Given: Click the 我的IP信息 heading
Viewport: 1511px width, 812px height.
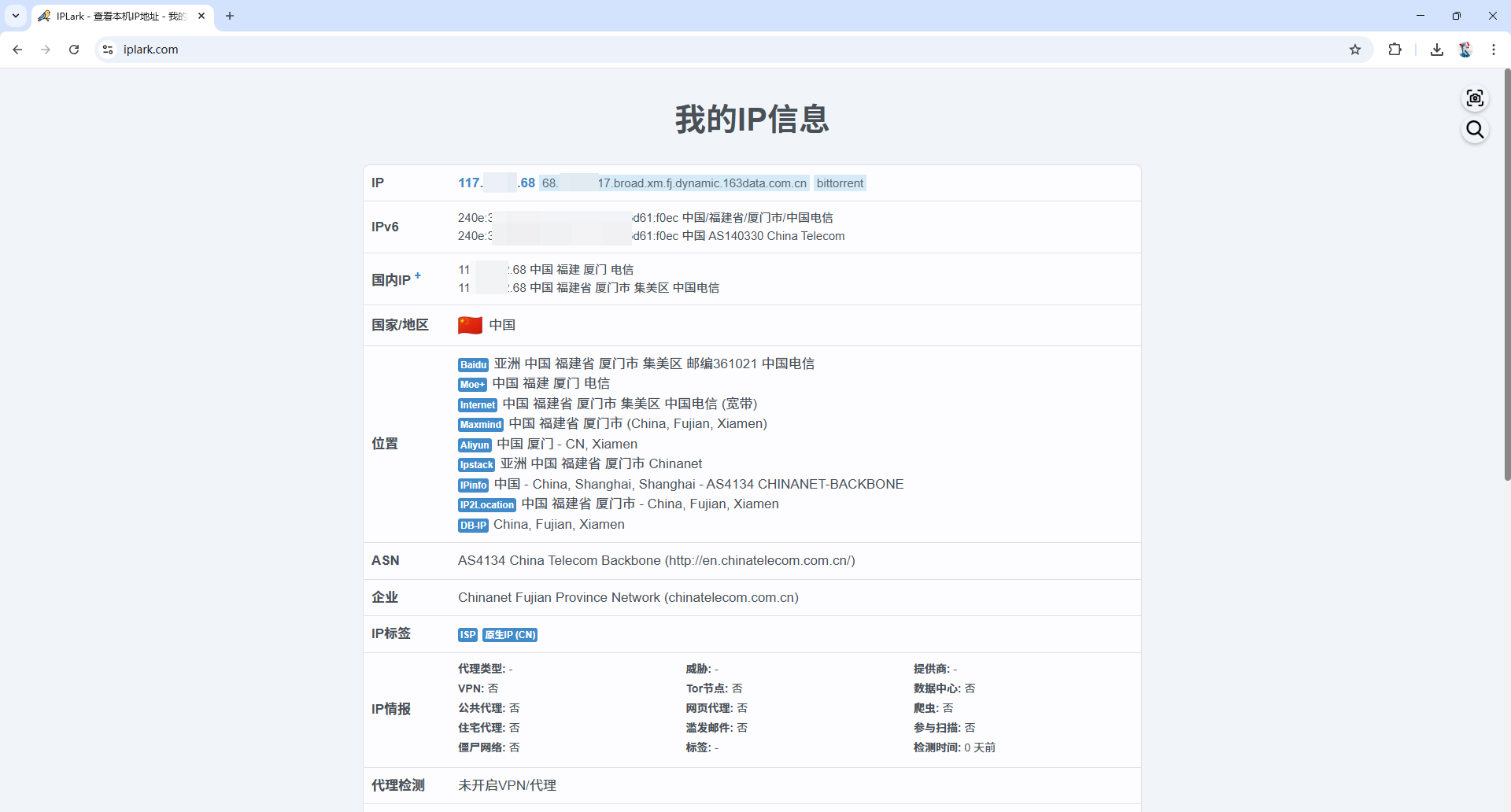Looking at the screenshot, I should (752, 119).
